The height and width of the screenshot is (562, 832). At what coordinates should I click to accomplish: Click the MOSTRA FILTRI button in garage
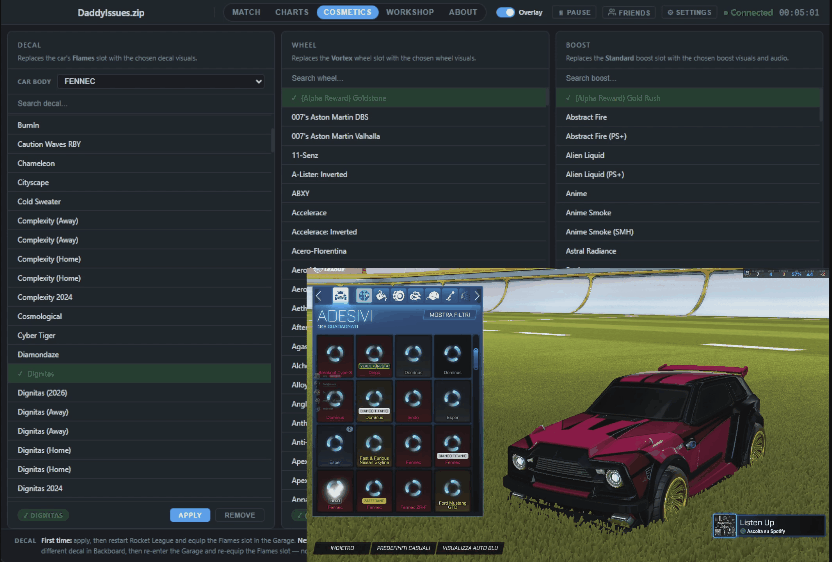pyautogui.click(x=449, y=315)
